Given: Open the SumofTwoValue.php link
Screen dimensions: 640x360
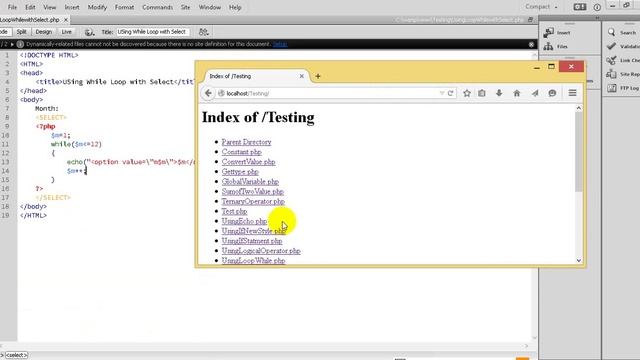Looking at the screenshot, I should (253, 191).
